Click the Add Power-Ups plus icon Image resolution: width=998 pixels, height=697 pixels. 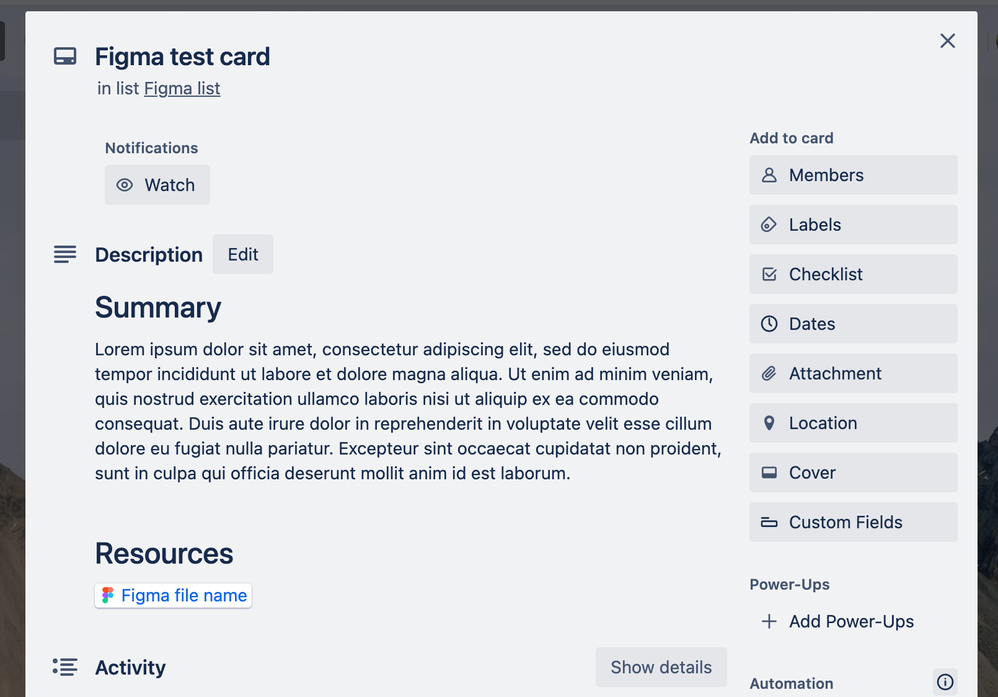click(x=769, y=621)
